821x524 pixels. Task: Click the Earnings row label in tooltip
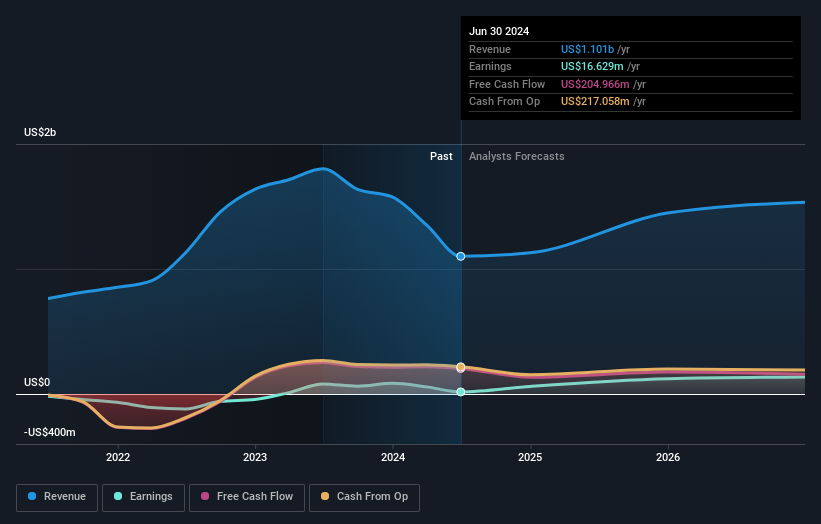click(490, 66)
